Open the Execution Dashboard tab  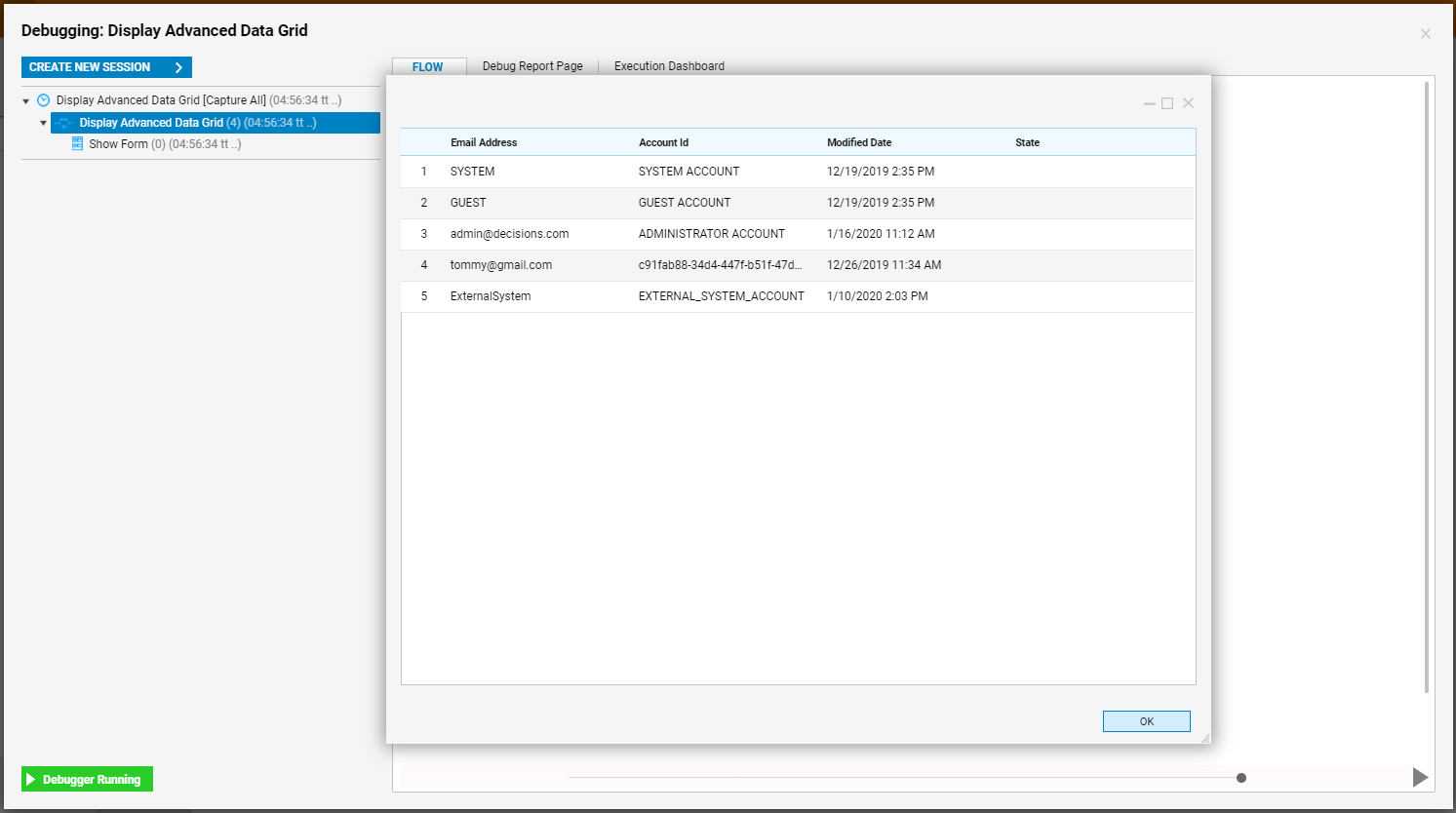pyautogui.click(x=669, y=66)
